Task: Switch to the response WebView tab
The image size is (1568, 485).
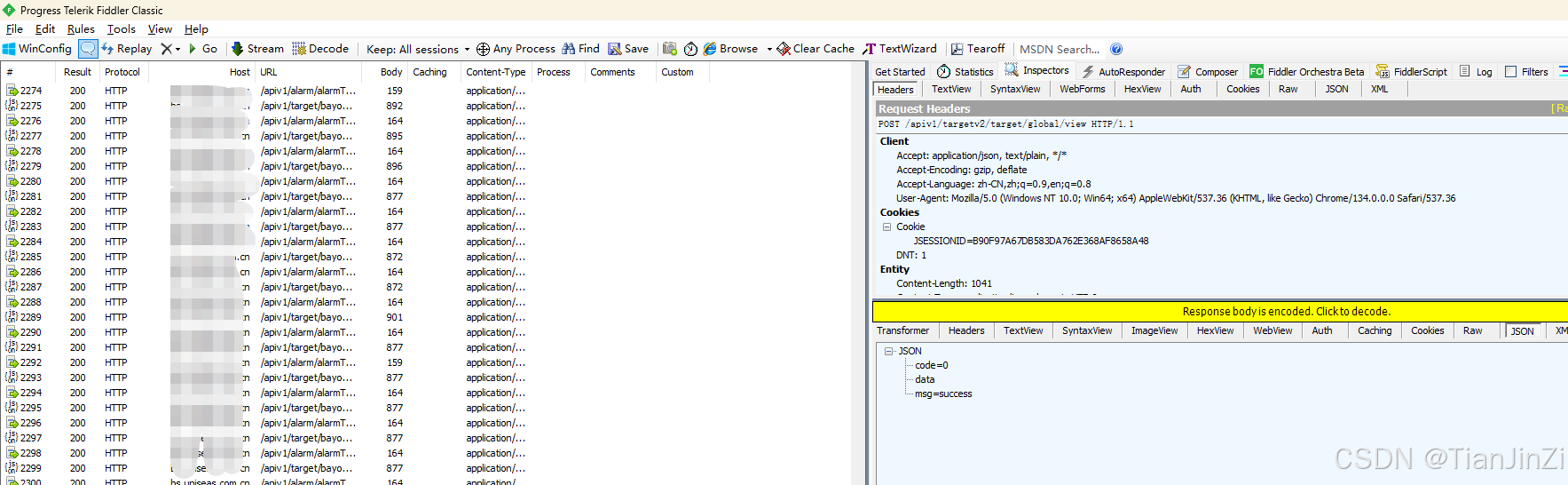Action: pyautogui.click(x=1273, y=330)
